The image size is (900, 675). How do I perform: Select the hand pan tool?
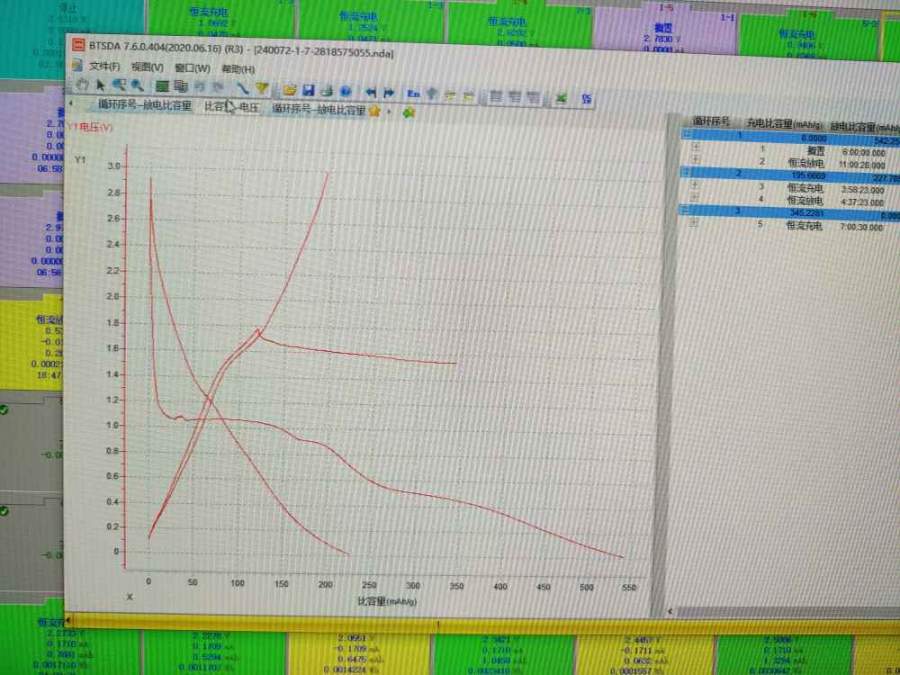pyautogui.click(x=83, y=86)
